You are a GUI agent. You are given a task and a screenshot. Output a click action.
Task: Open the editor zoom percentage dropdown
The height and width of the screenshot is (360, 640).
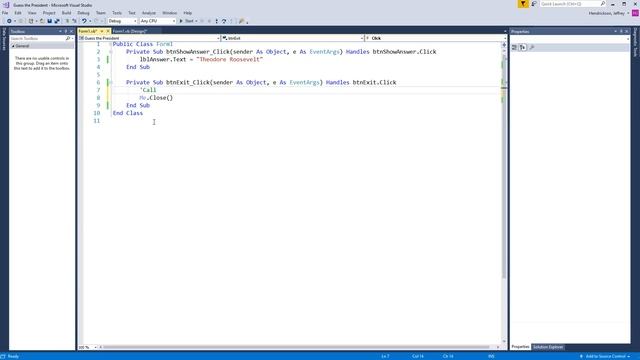click(x=88, y=347)
